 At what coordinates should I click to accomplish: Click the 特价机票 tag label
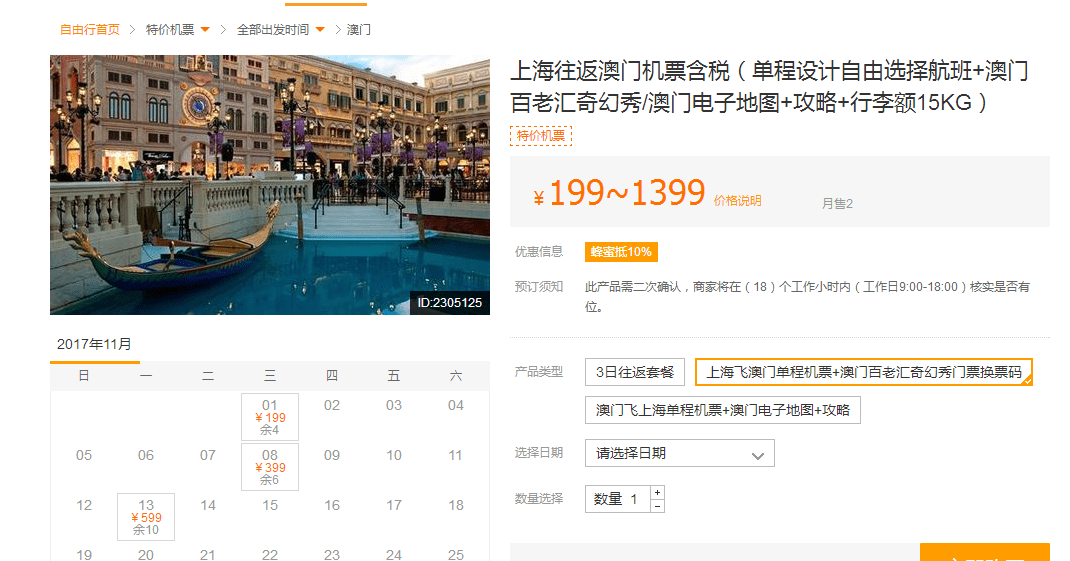tap(541, 136)
